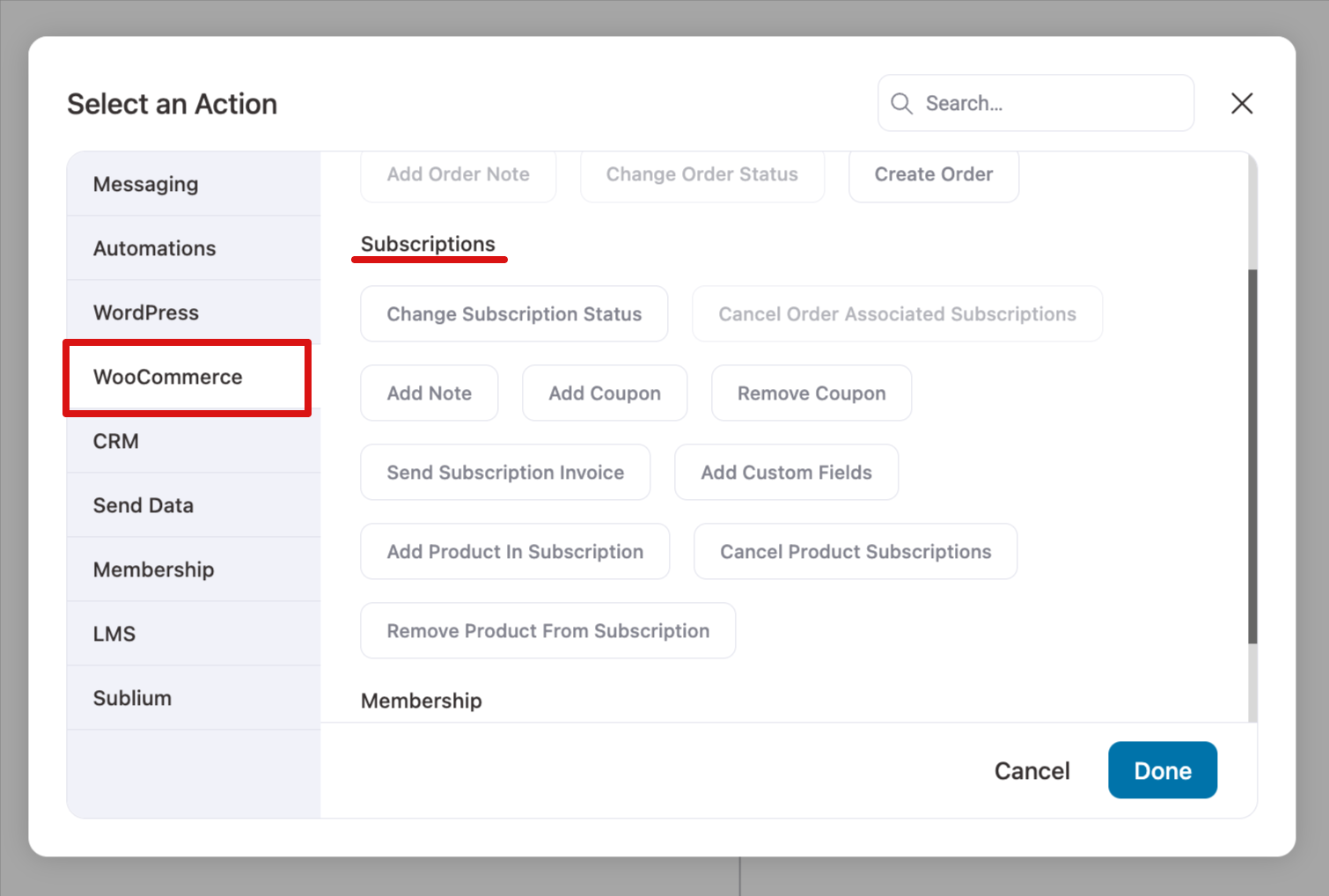Viewport: 1329px width, 896px height.
Task: Select the Remove Product From Subscription action
Action: [547, 630]
